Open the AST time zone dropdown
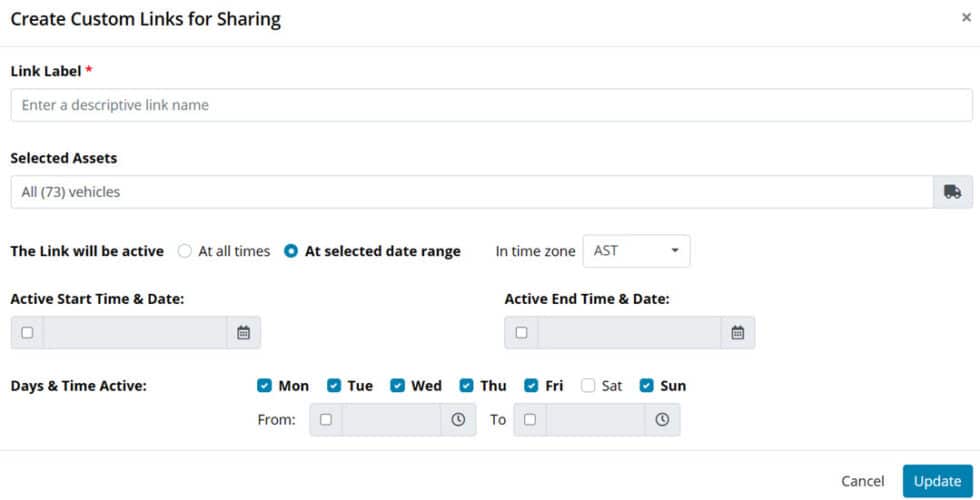The image size is (980, 500). pyautogui.click(x=636, y=251)
